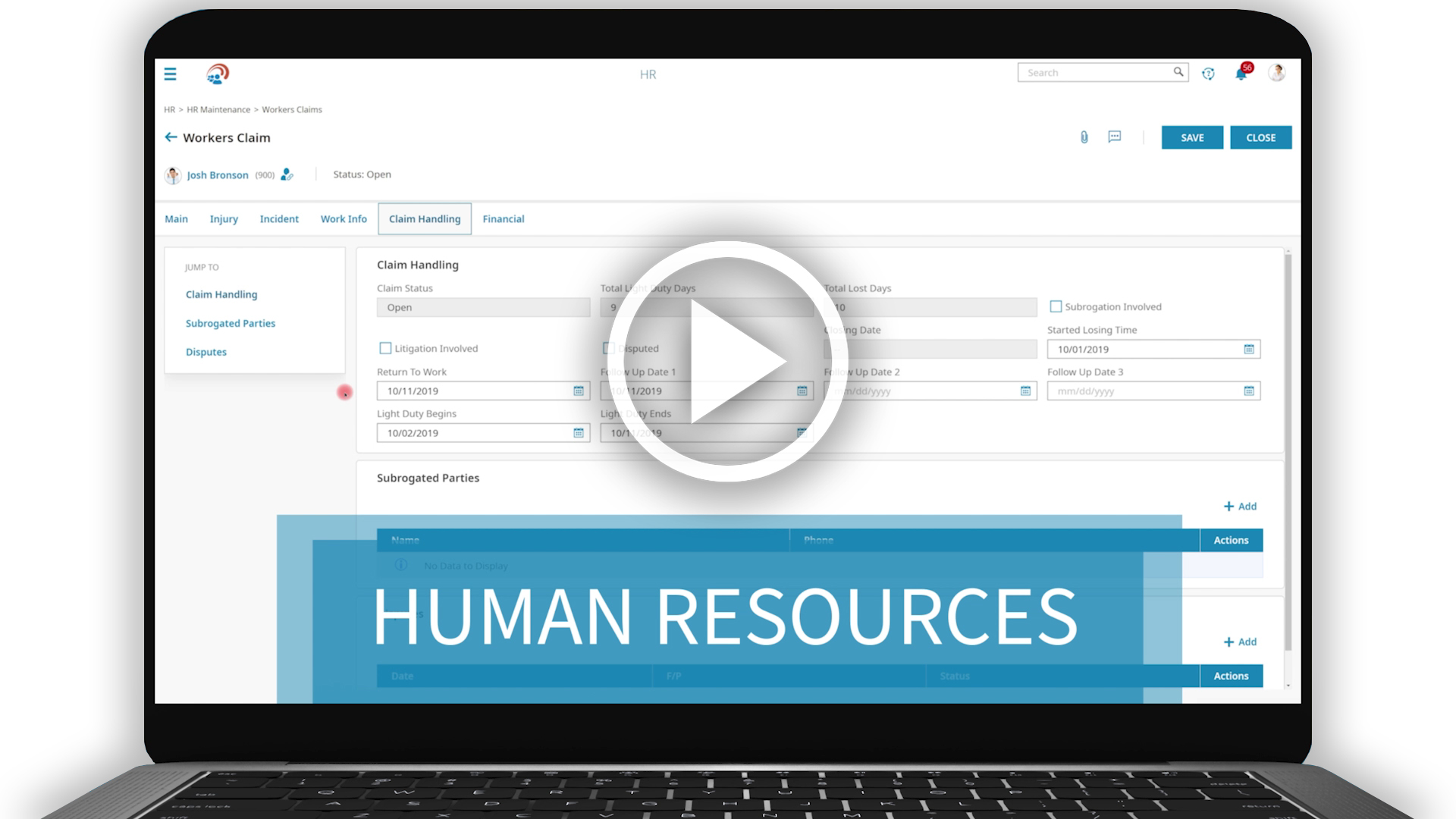
Task: Jump to Subrogated Parties section
Action: 230,323
